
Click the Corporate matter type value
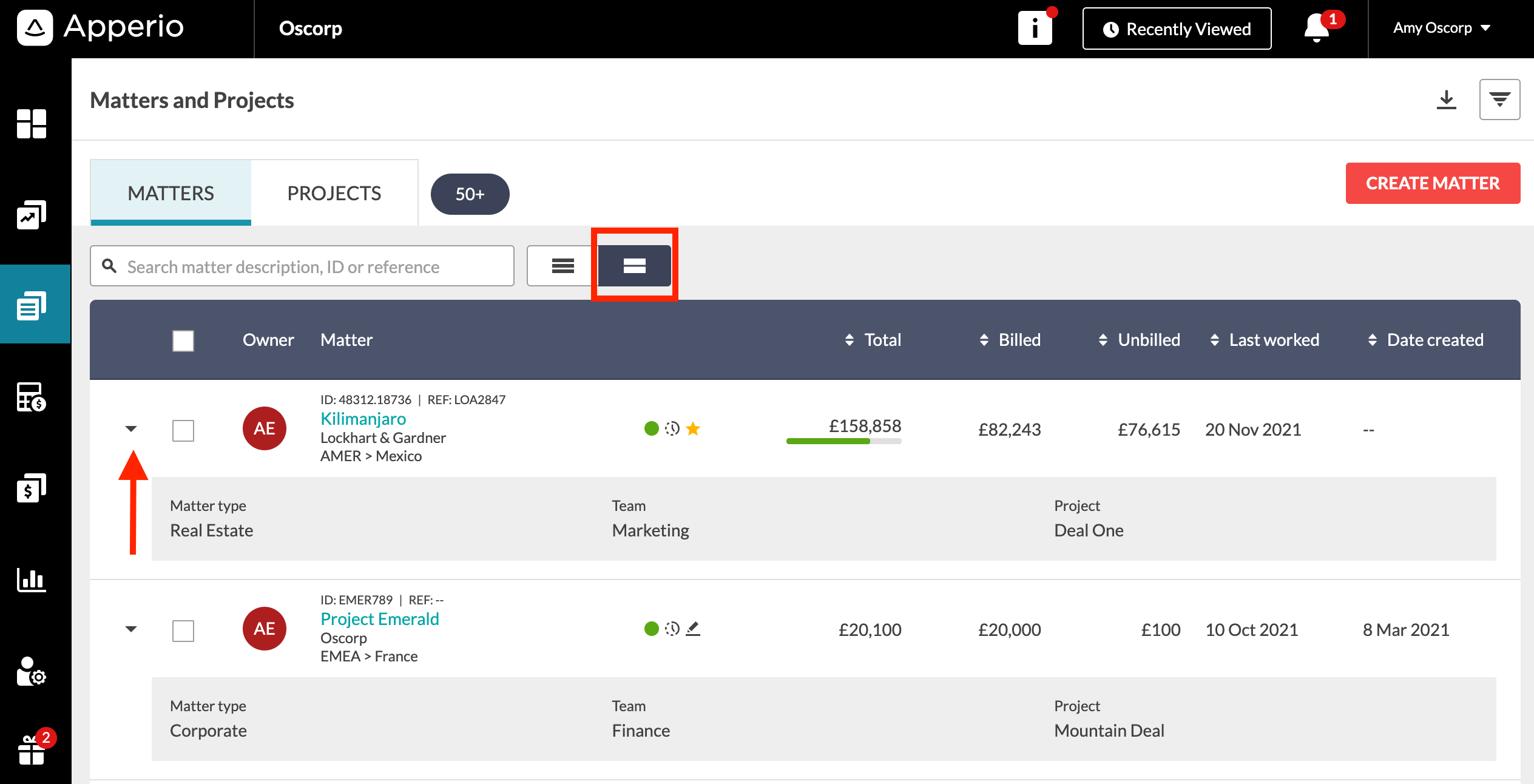pyautogui.click(x=208, y=731)
